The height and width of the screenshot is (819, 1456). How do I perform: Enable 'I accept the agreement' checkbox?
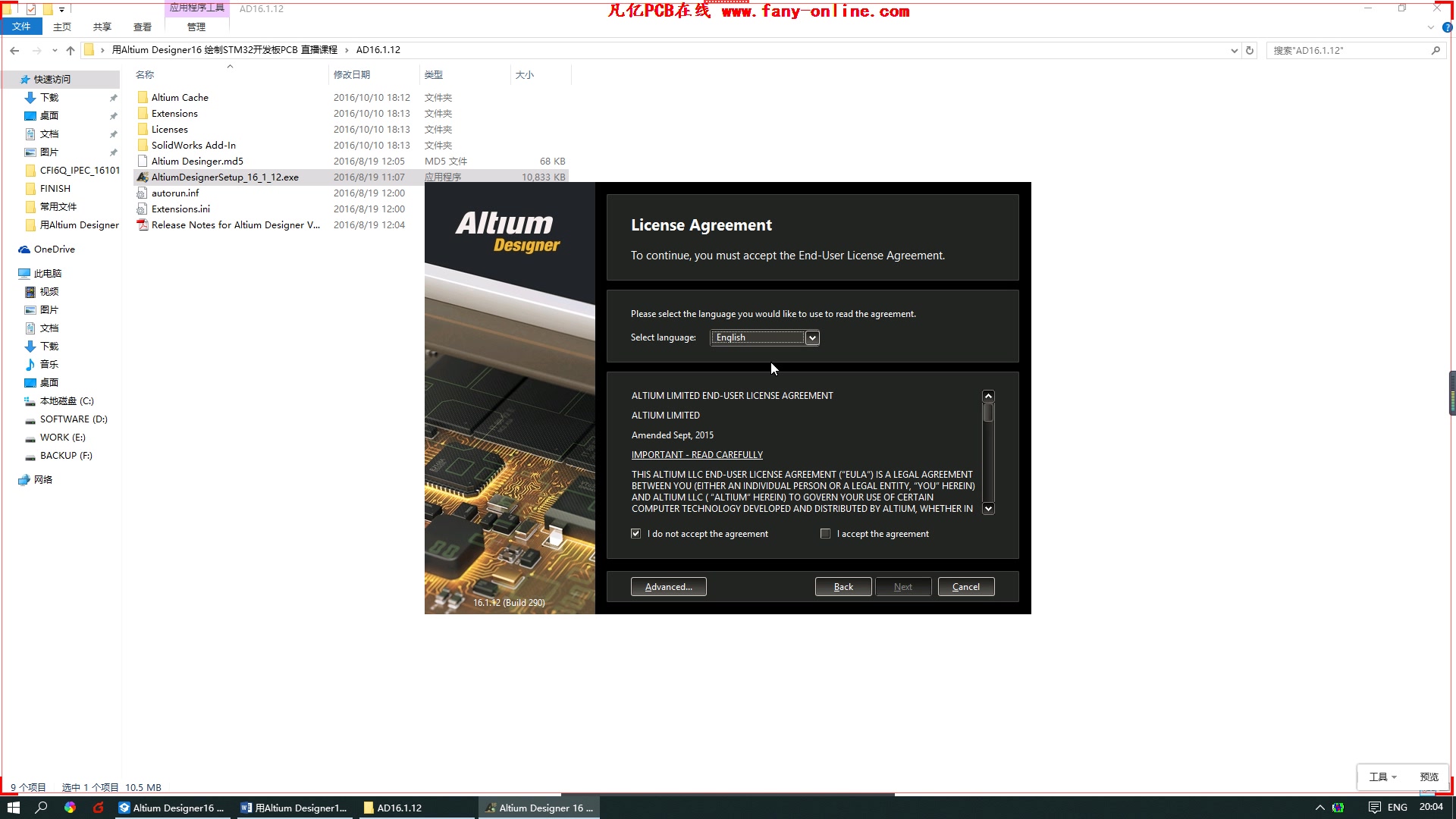pos(825,533)
